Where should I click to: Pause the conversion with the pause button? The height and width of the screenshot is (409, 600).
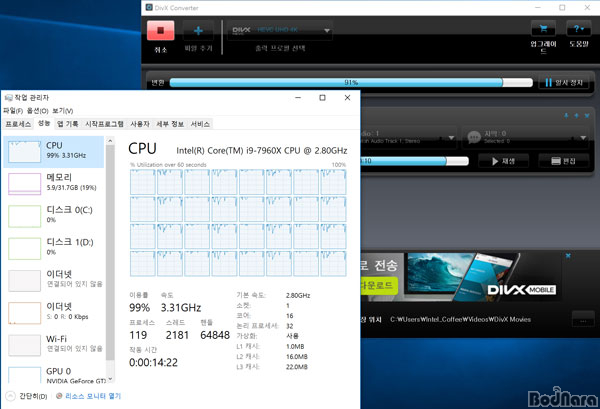564,82
